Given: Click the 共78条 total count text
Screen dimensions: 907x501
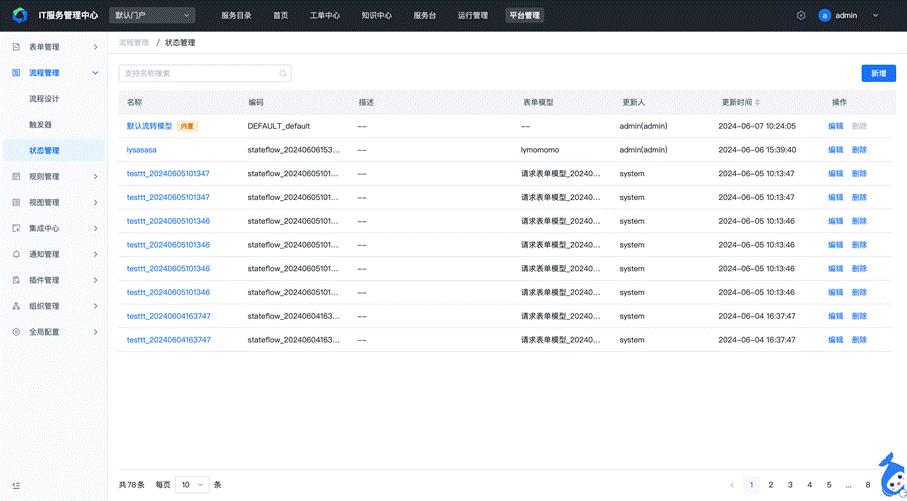Looking at the screenshot, I should coord(132,485).
